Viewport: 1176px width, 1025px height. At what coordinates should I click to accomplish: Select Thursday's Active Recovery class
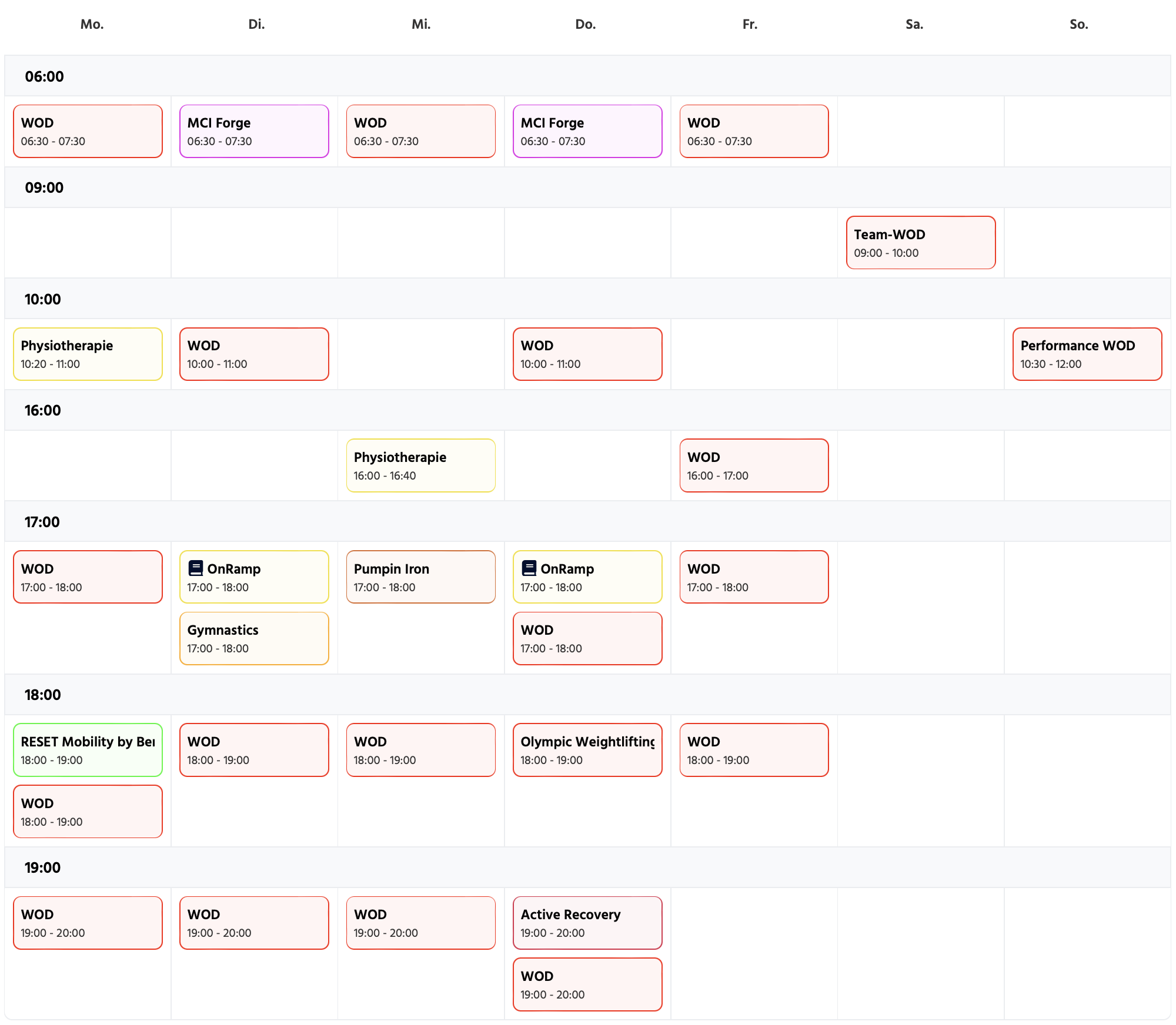pos(587,923)
